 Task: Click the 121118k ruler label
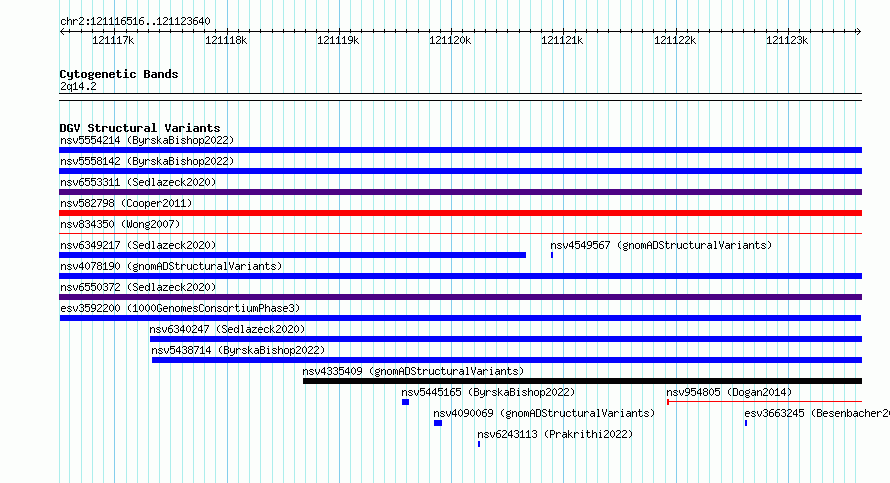tap(226, 40)
